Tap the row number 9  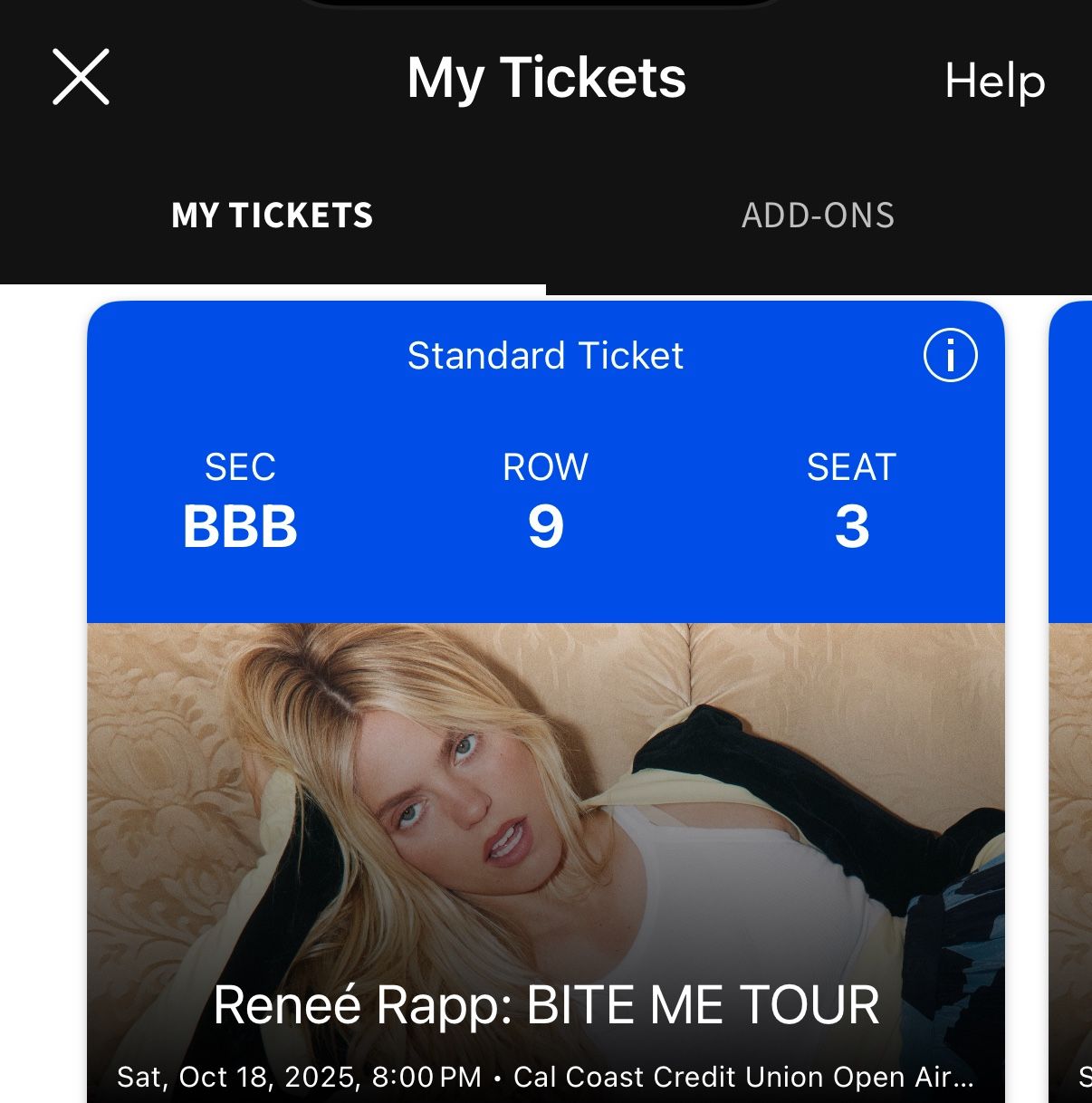coord(546,526)
